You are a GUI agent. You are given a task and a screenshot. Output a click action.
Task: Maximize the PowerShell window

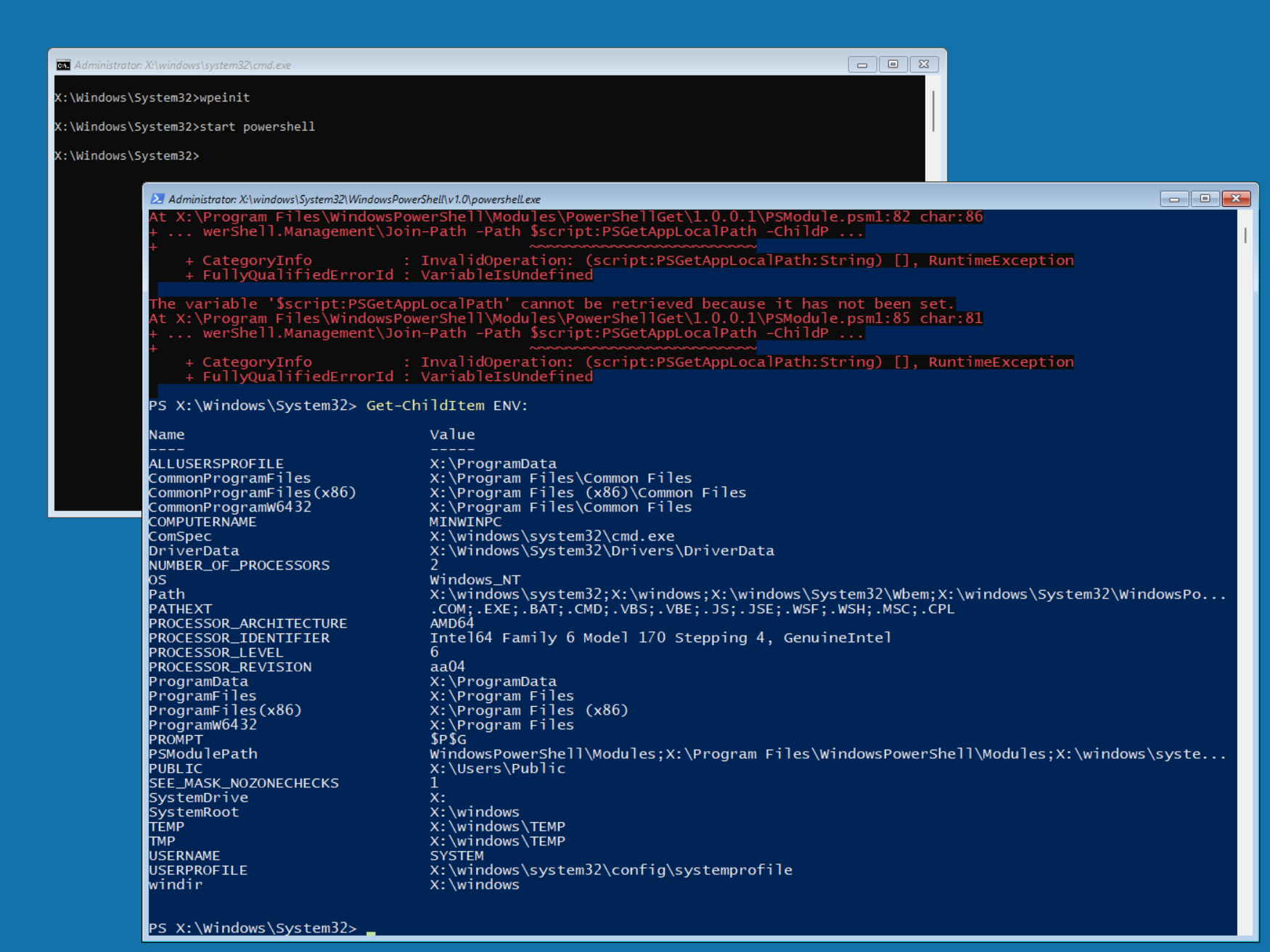click(1205, 199)
